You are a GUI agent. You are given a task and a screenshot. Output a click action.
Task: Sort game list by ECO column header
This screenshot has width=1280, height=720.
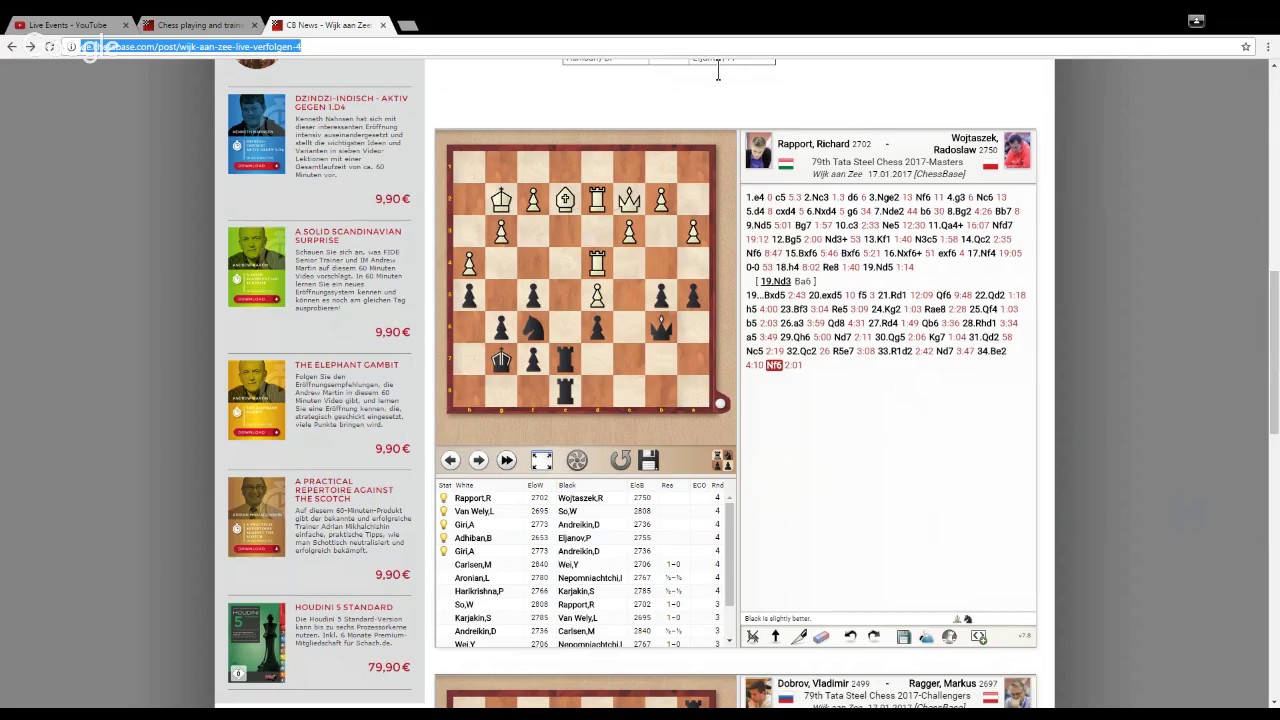coord(698,485)
